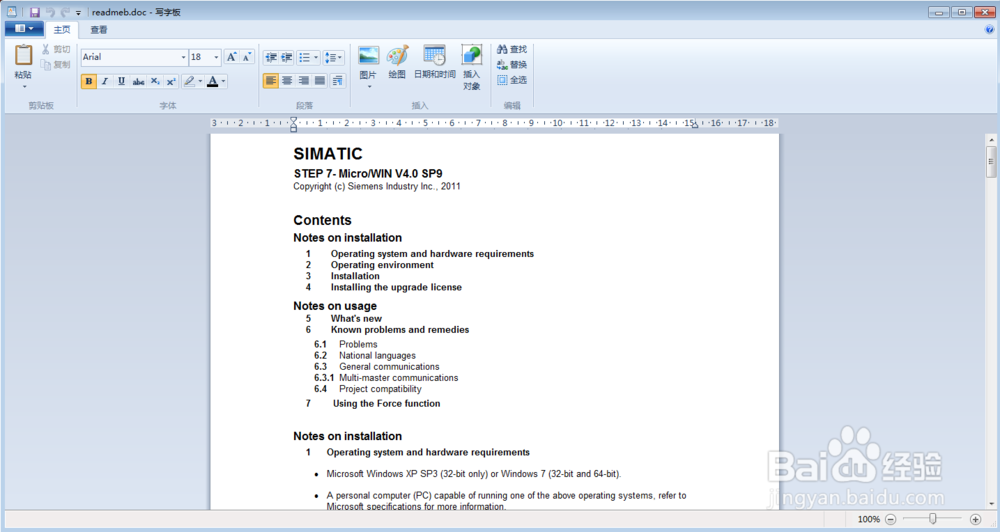Image resolution: width=1000 pixels, height=532 pixels.
Task: Find text with 查找
Action: (x=511, y=49)
